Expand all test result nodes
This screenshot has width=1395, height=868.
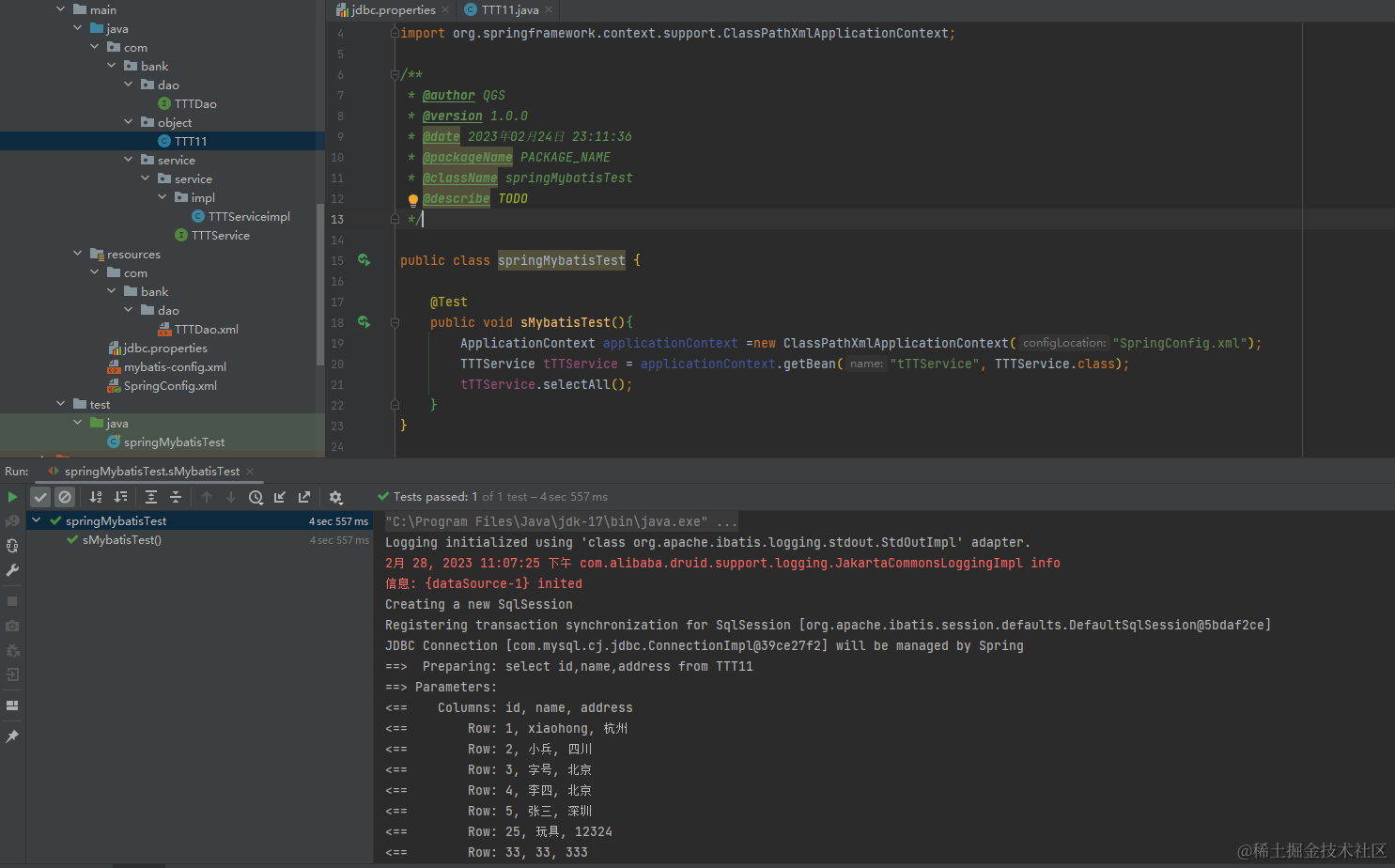coord(151,497)
